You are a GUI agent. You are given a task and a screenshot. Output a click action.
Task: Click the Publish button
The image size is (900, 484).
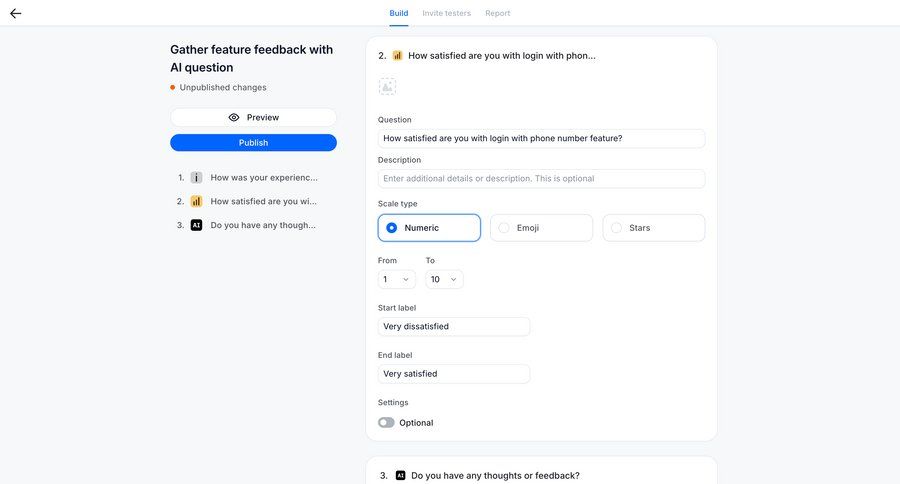tap(253, 143)
